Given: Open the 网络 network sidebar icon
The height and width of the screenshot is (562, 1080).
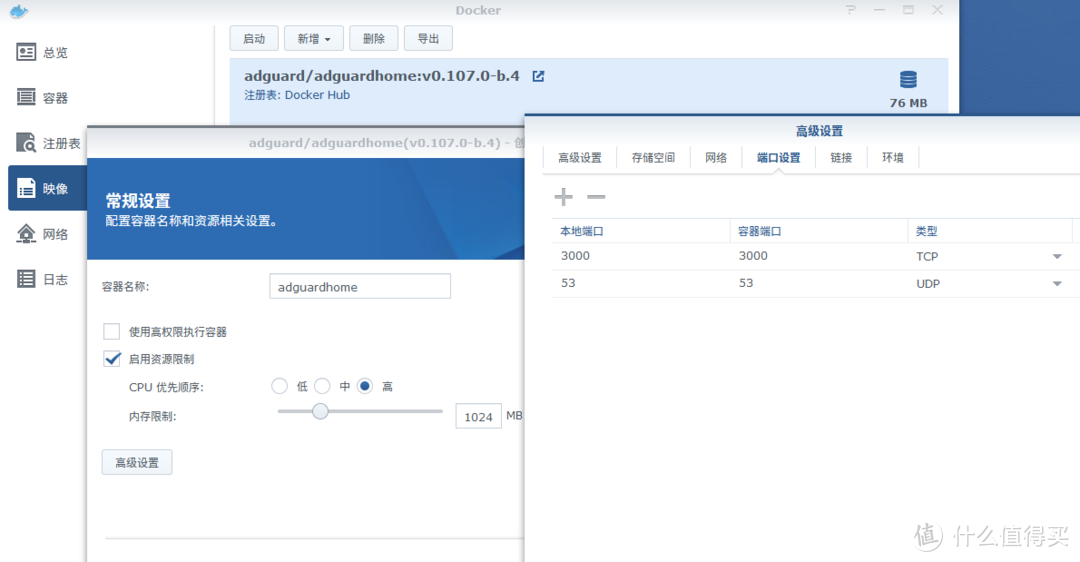Looking at the screenshot, I should pos(26,234).
